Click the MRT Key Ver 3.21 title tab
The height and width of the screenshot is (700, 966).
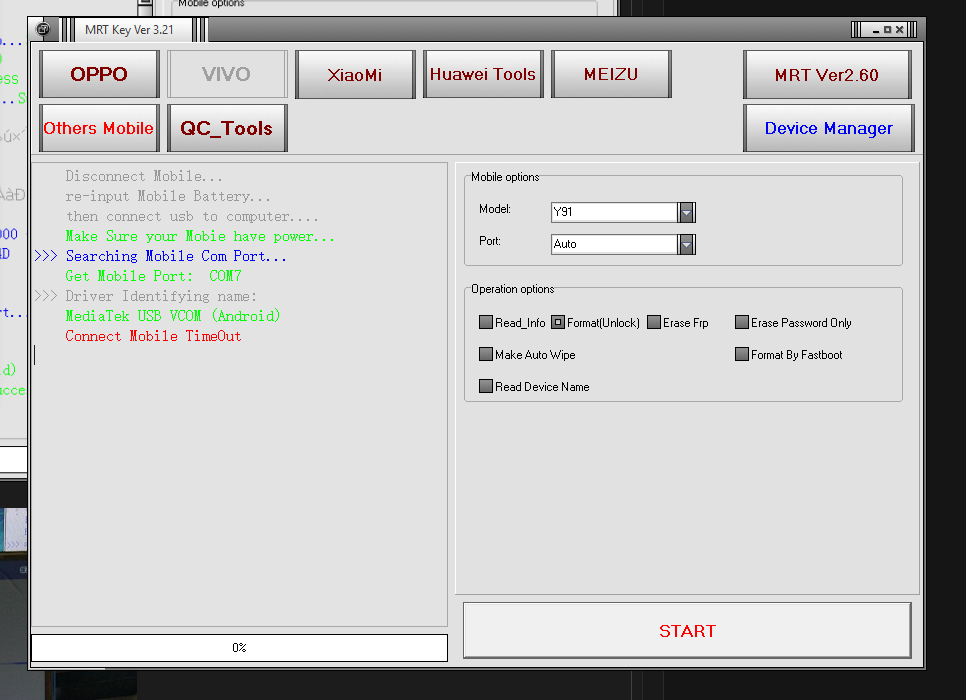click(x=129, y=30)
